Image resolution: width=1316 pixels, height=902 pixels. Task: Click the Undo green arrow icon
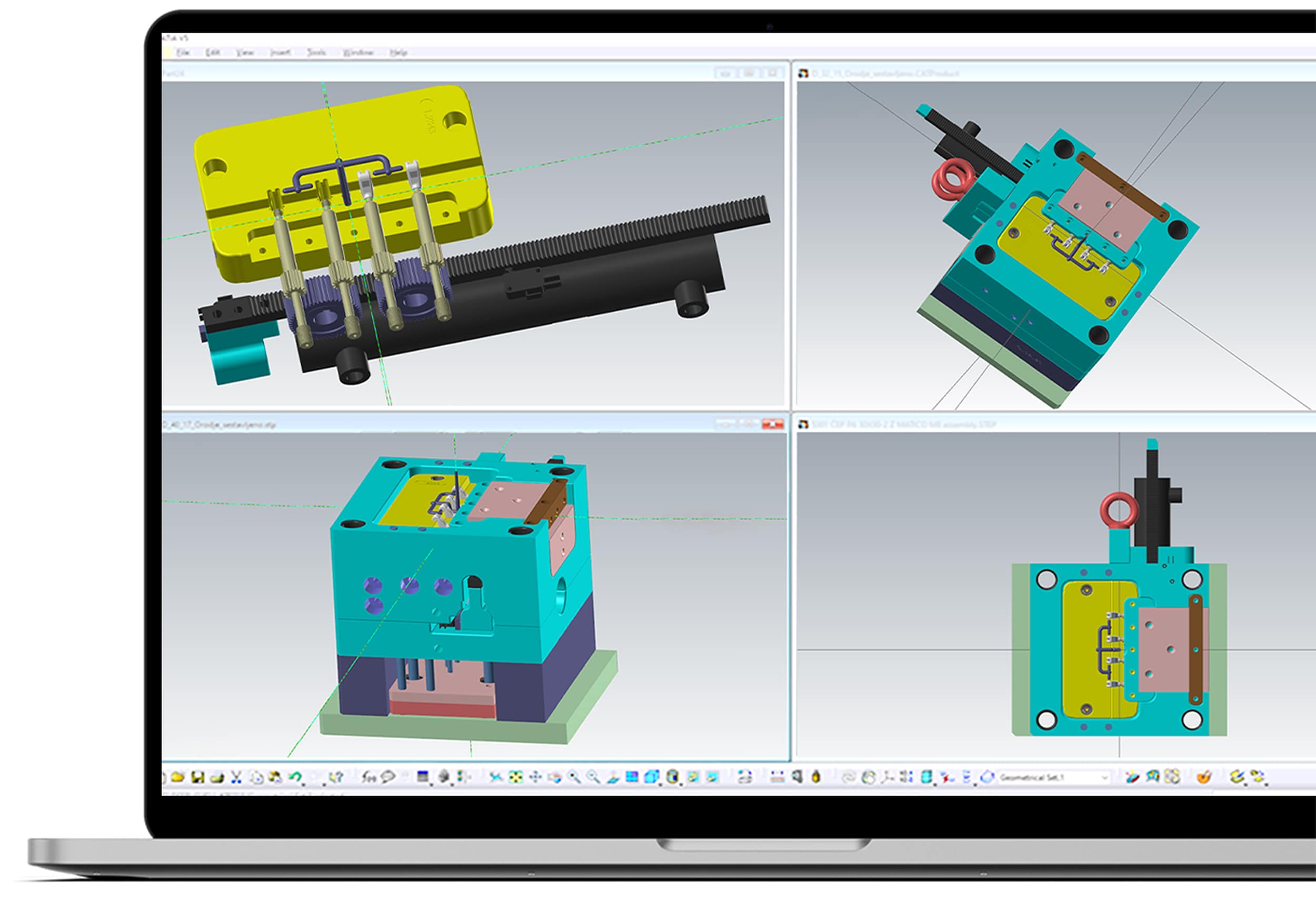pyautogui.click(x=295, y=776)
